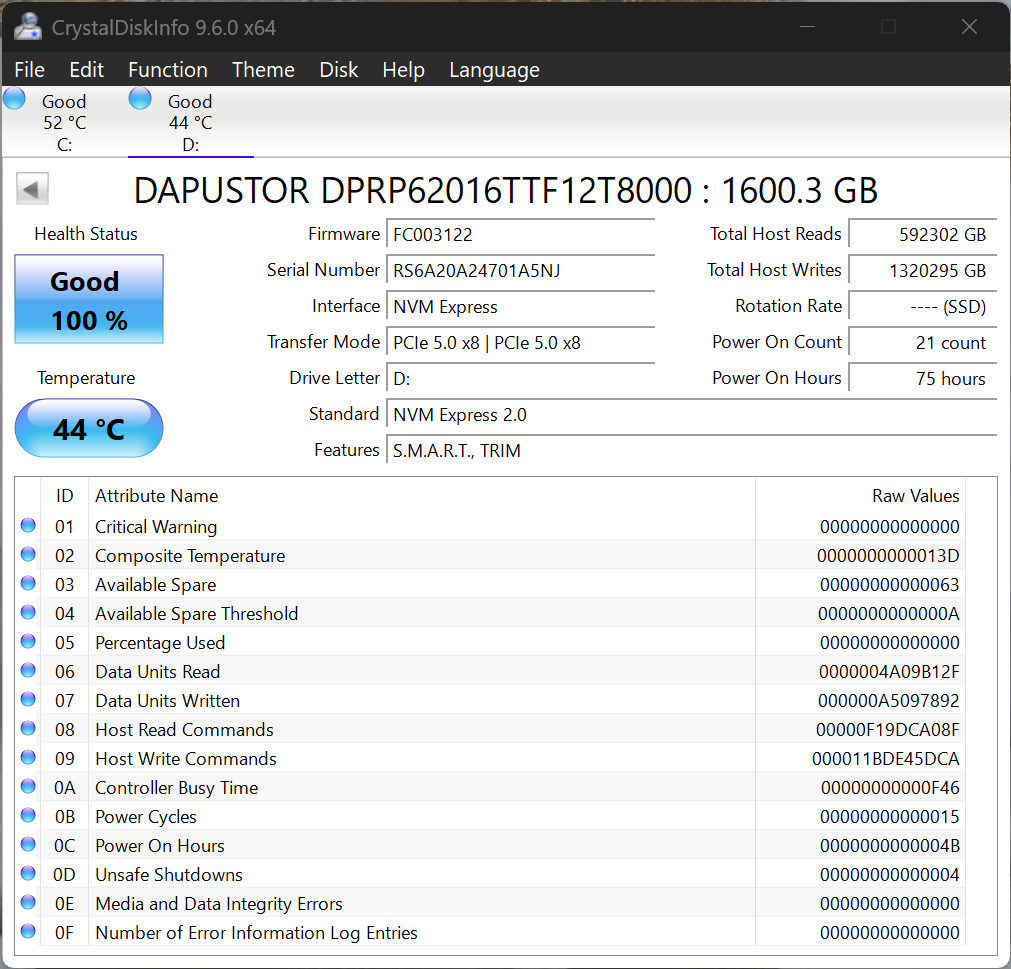This screenshot has height=969, width=1011.
Task: Click status icon beside Unsafe Shutdowns
Action: pos(28,874)
